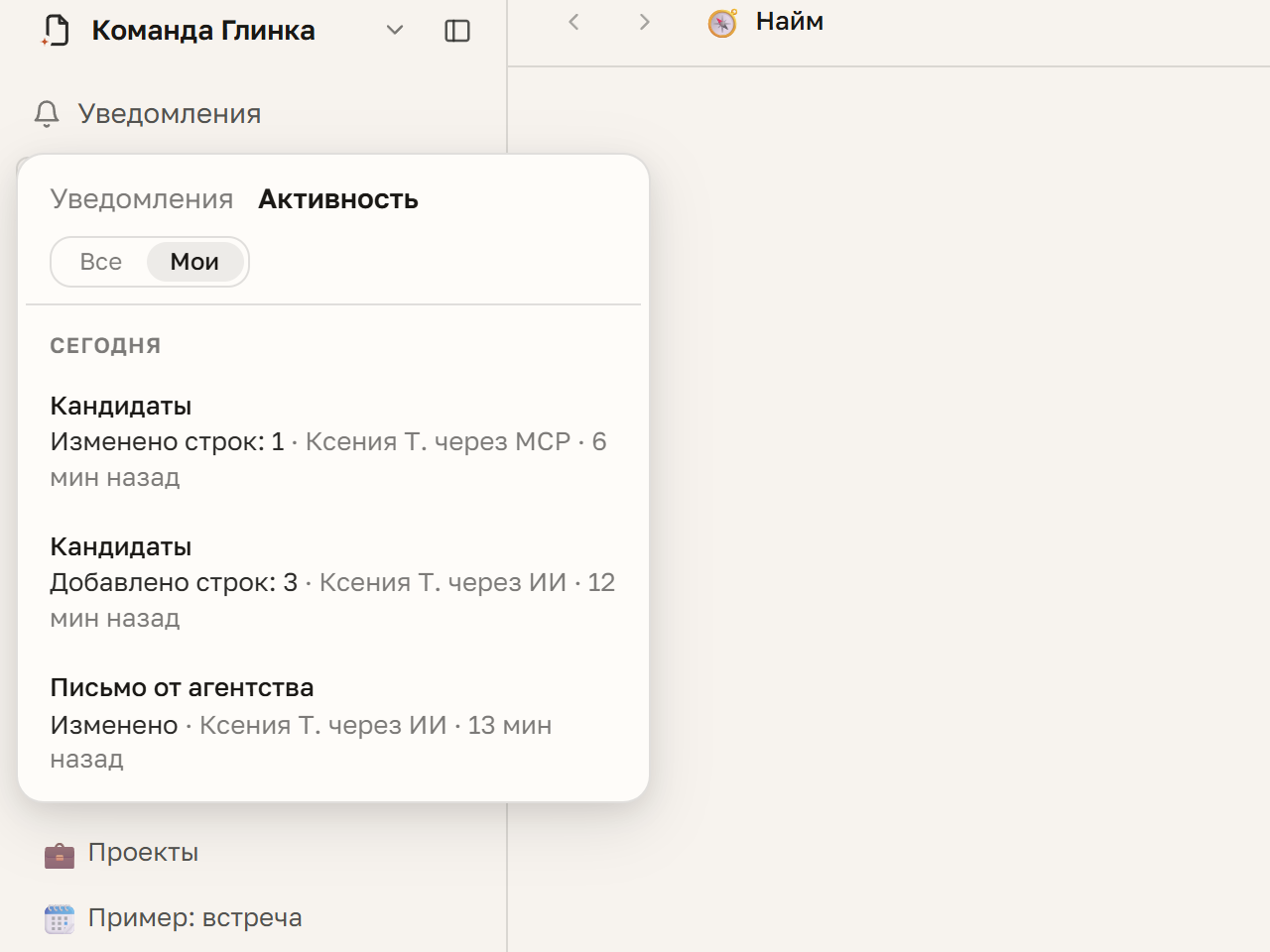Click the bell icon in the sidebar
Viewport: 1270px width, 952px height.
[47, 114]
